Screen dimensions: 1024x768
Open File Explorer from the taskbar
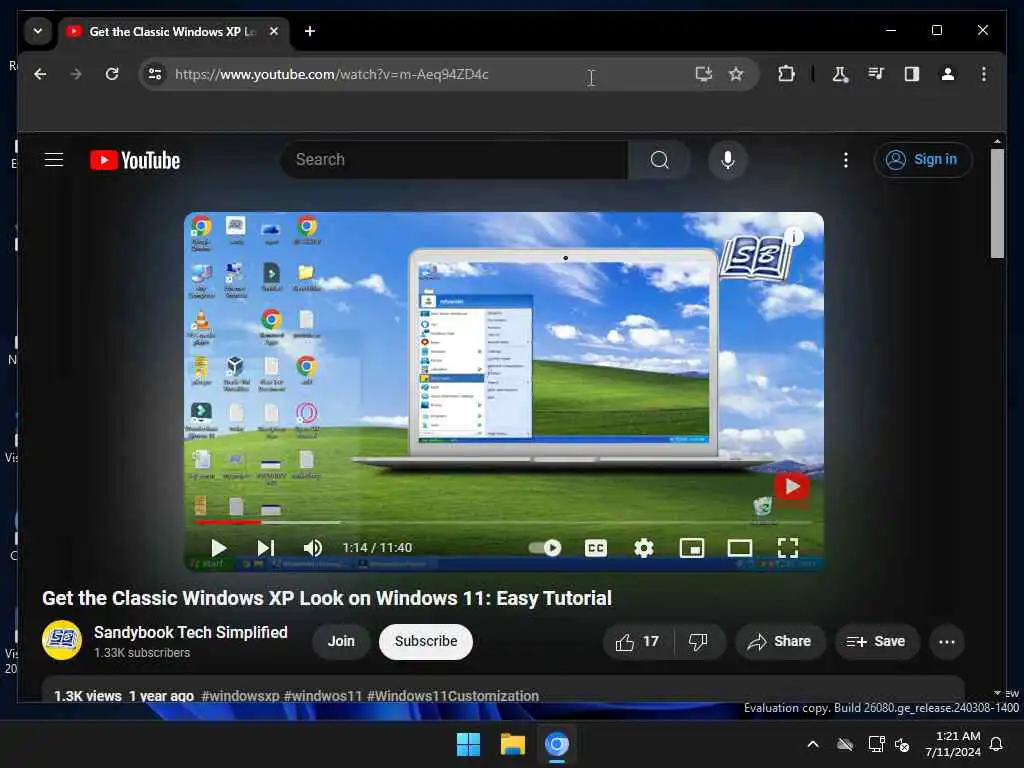[x=513, y=744]
